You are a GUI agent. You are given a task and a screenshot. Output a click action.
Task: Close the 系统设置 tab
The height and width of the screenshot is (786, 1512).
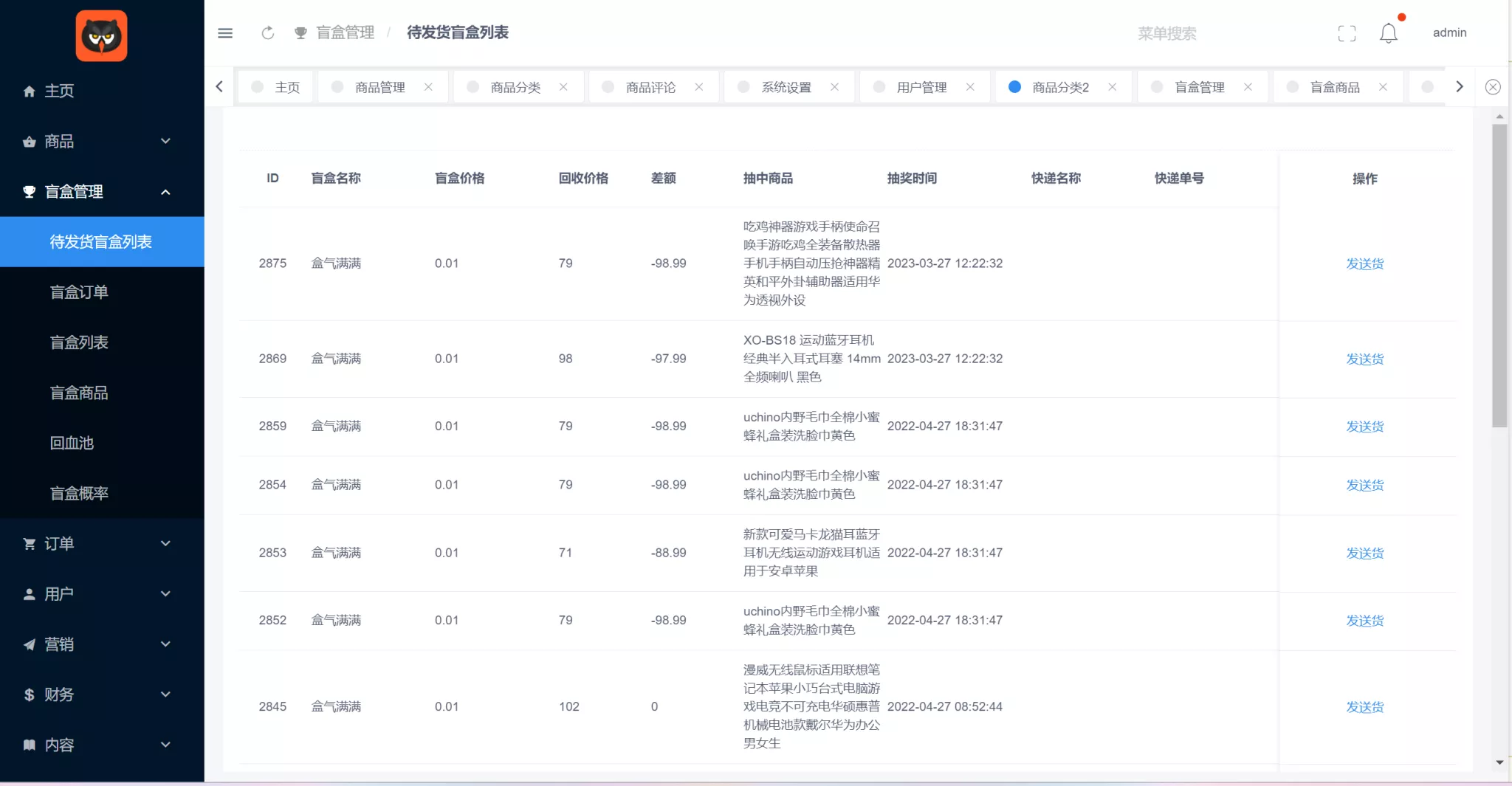tap(834, 87)
